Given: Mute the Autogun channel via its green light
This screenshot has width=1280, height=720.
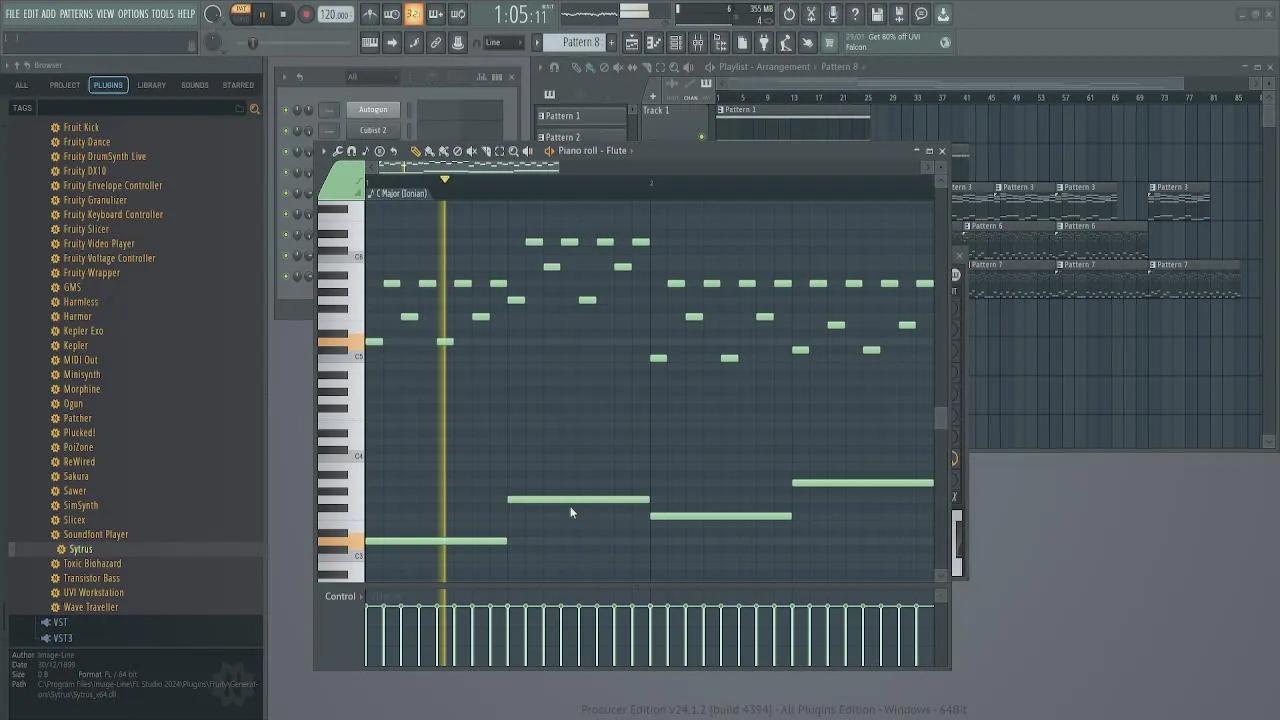Looking at the screenshot, I should pyautogui.click(x=285, y=110).
